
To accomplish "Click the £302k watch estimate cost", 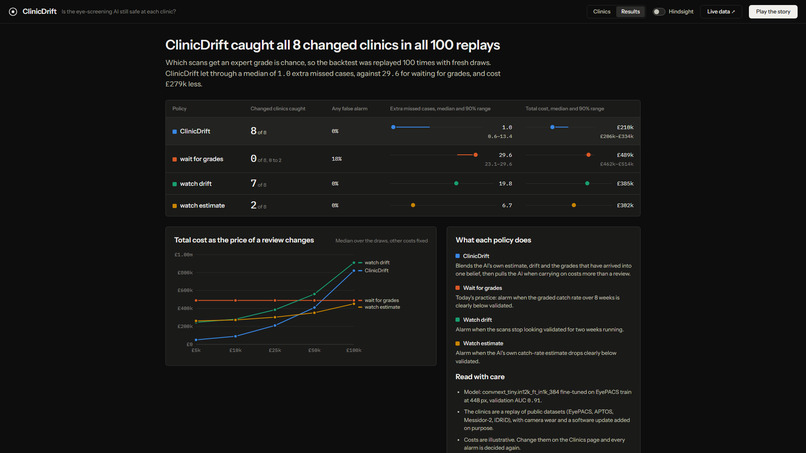I will coord(625,206).
